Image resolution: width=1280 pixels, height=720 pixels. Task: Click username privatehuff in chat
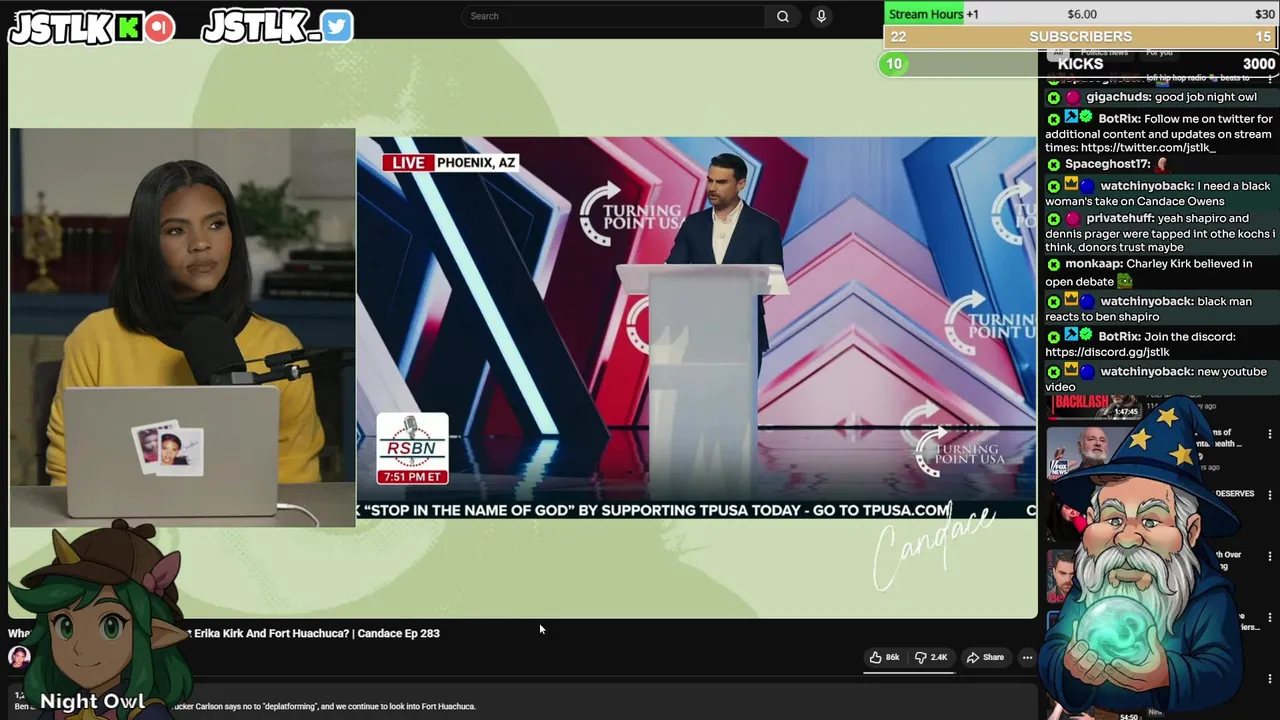pos(1120,218)
